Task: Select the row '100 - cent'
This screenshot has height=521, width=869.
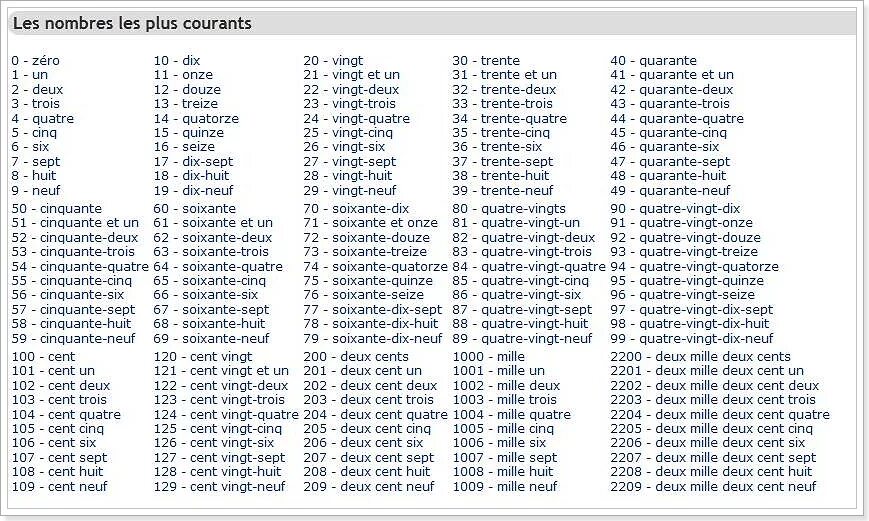Action: 43,356
